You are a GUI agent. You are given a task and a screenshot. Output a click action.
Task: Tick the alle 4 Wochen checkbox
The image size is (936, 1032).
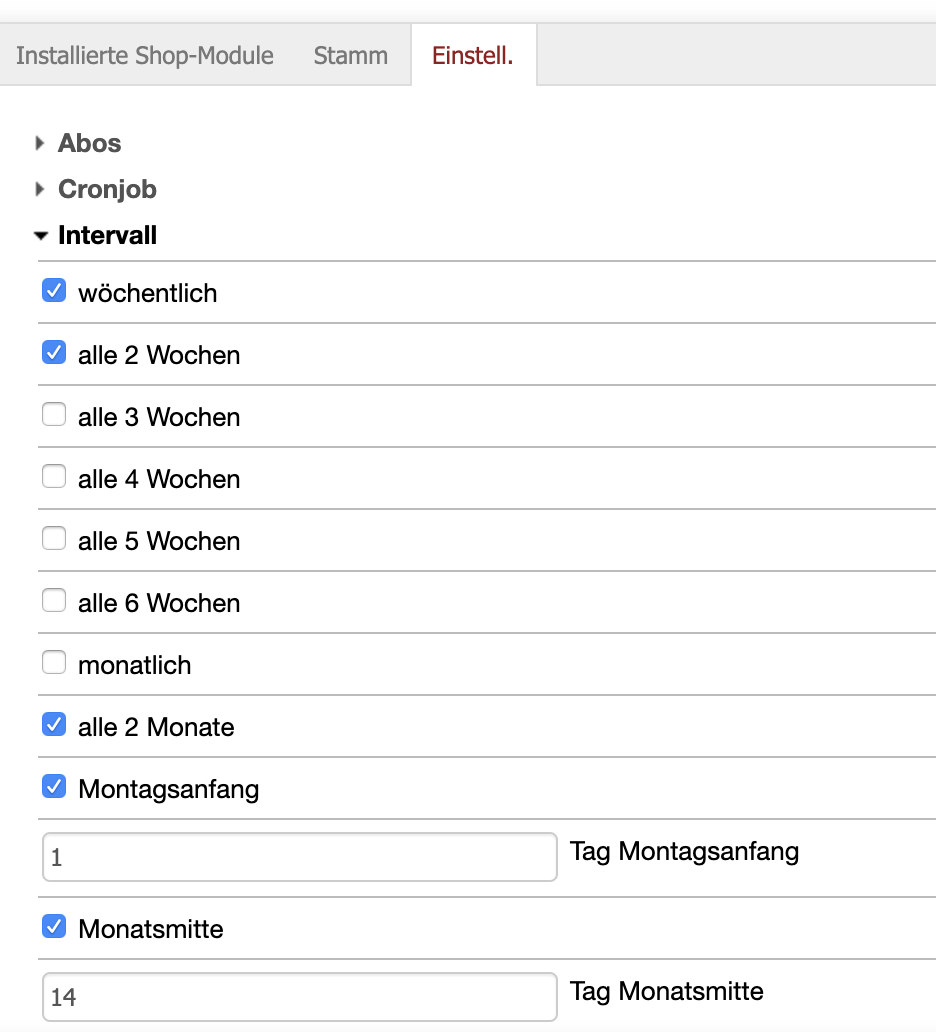click(x=54, y=478)
